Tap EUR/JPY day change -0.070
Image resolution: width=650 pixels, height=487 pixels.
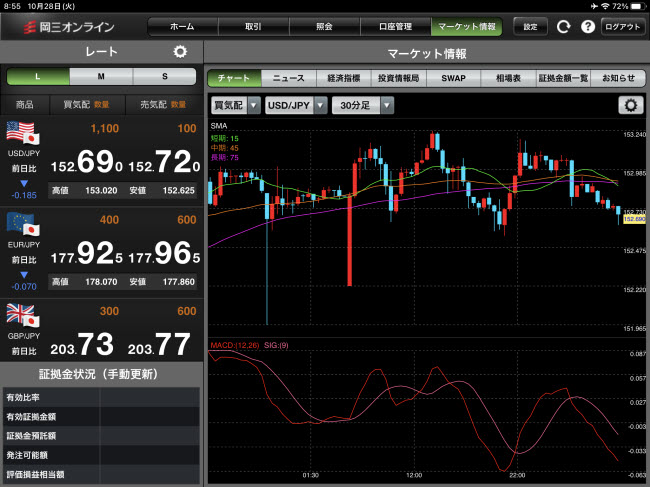pos(24,286)
